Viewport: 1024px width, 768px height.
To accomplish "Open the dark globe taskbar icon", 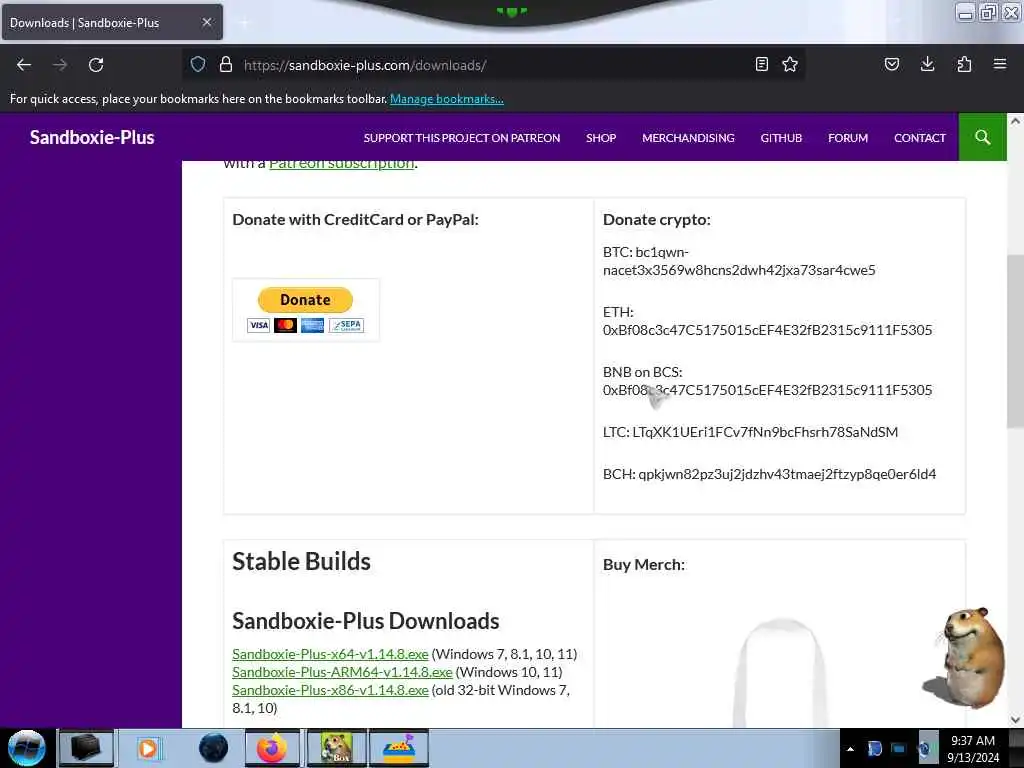I will [x=213, y=748].
